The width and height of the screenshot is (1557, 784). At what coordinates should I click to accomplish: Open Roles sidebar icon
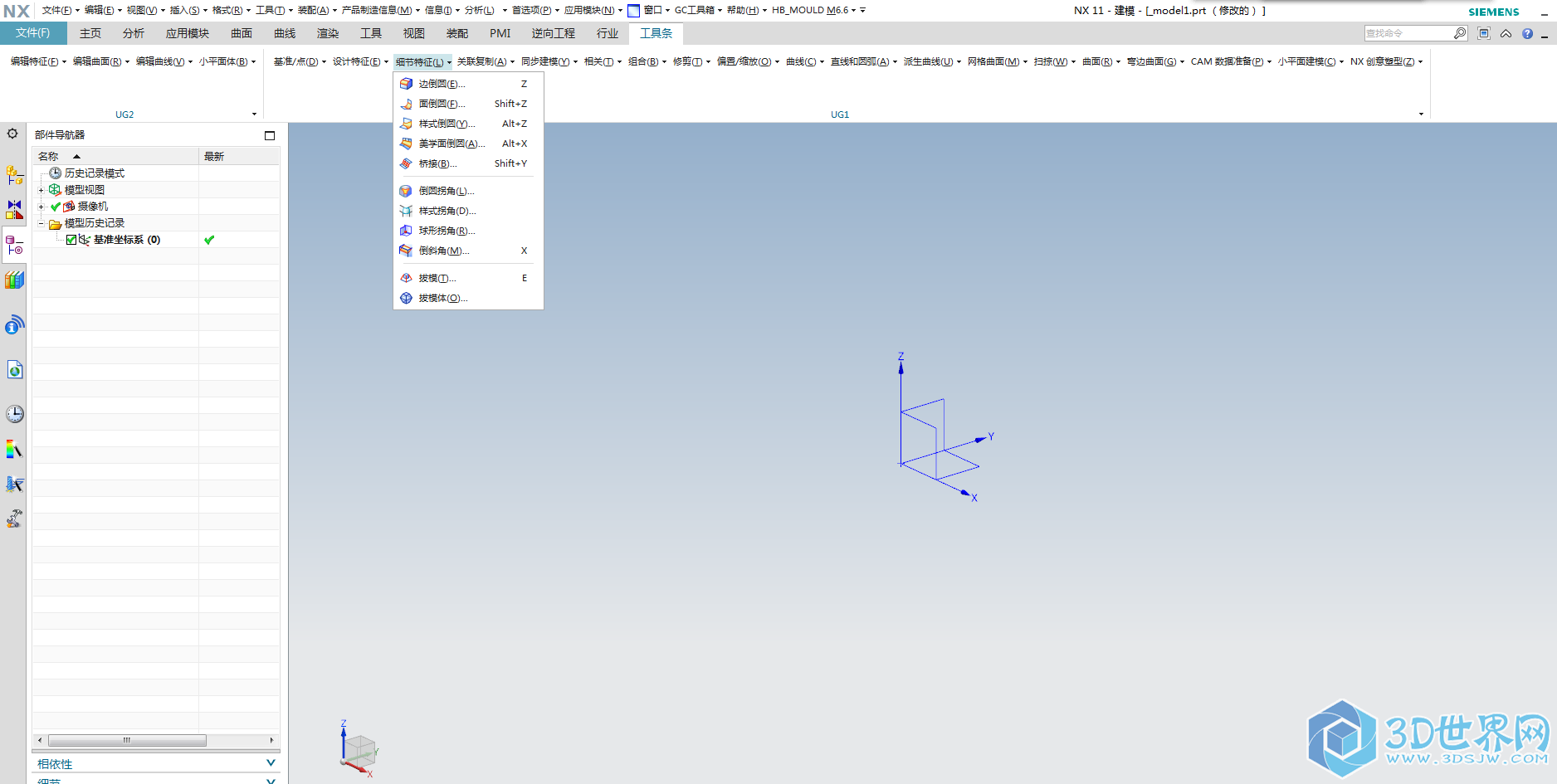[14, 519]
